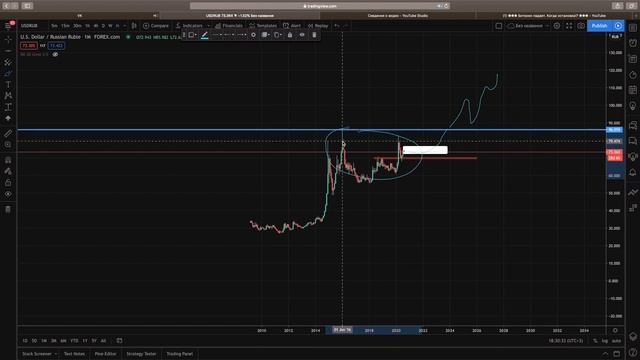
Task: Expand the indicator favorites dropdown arrow
Action: (x=208, y=26)
